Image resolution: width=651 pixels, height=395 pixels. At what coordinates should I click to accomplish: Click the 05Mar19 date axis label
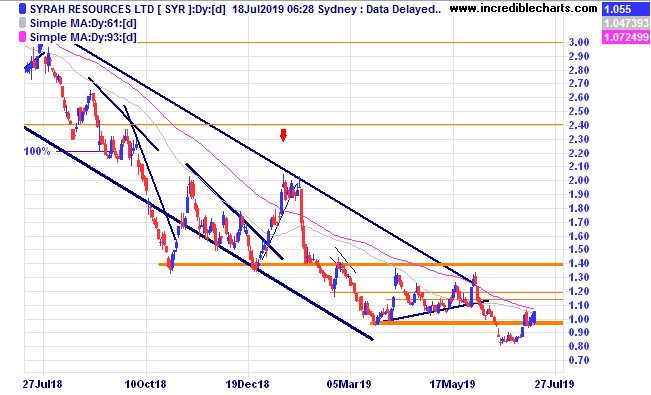pyautogui.click(x=349, y=384)
